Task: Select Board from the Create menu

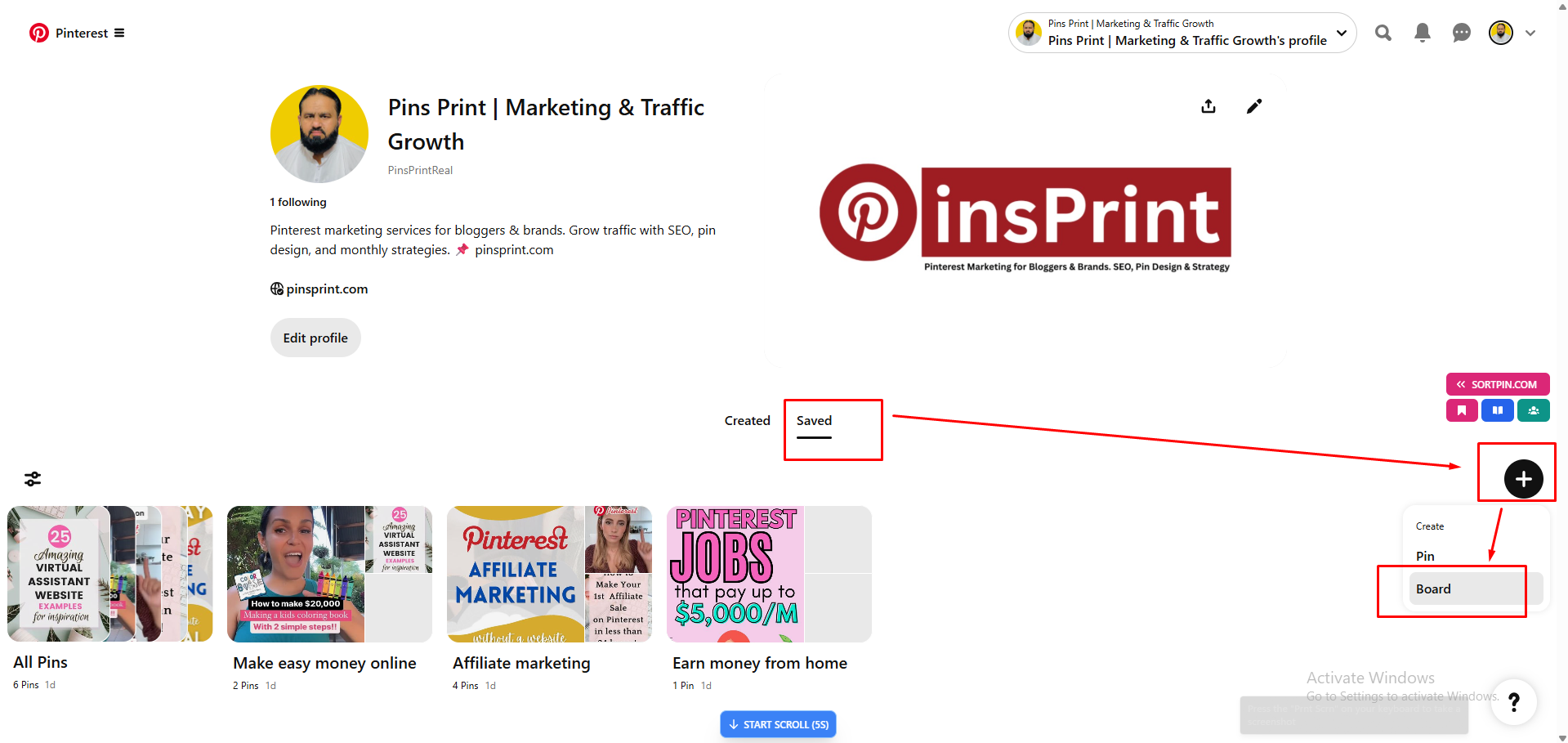Action: pos(1433,589)
